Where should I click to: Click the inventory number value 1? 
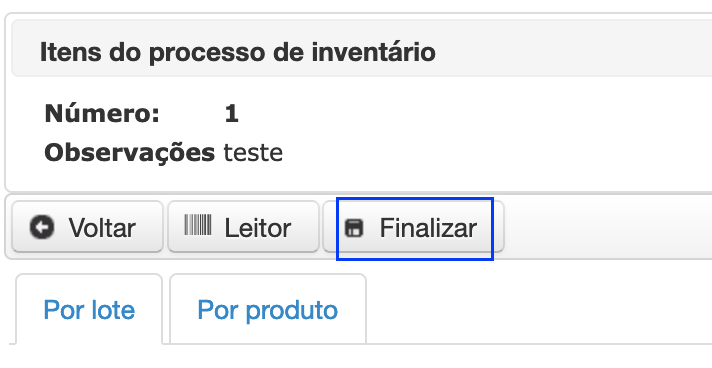[x=231, y=114]
